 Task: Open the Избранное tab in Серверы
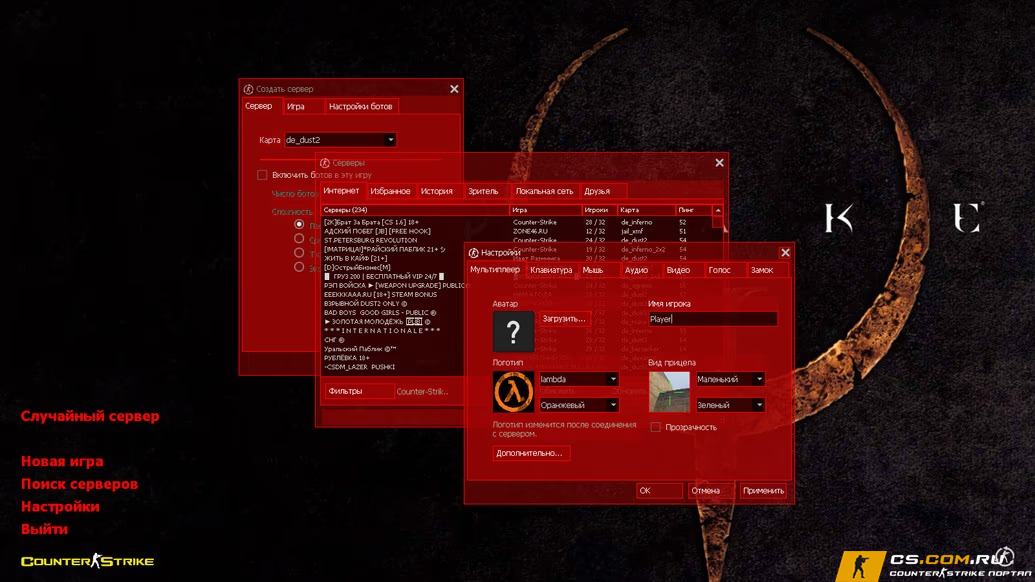[390, 191]
